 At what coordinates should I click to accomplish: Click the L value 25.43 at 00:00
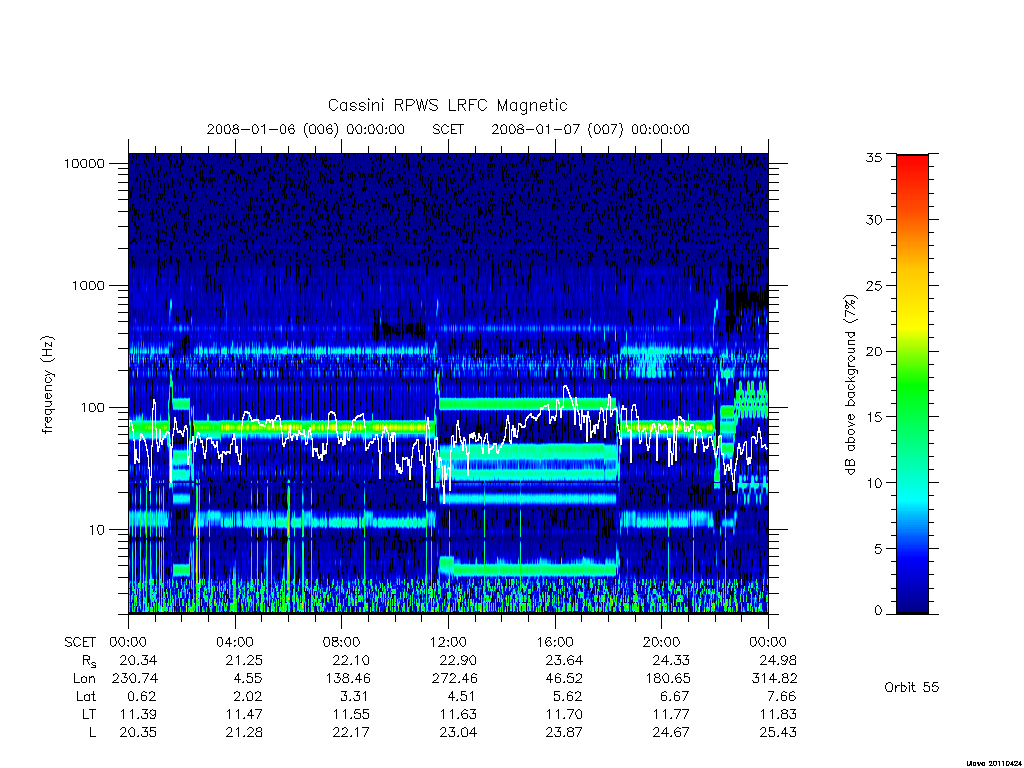(x=778, y=732)
